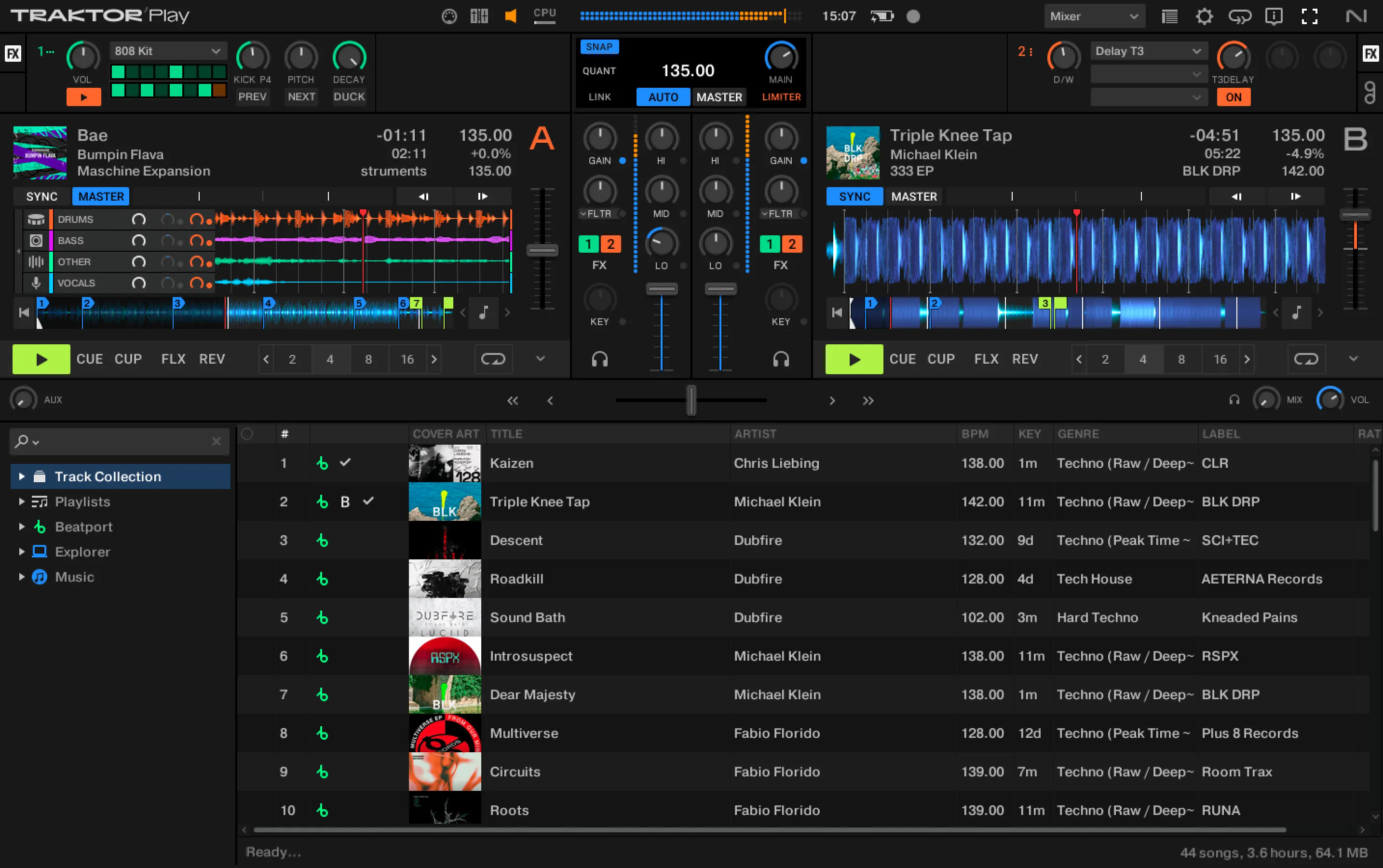Click the musical note icon under deck B waveform
Screen dimensions: 1383x868
pyautogui.click(x=1296, y=313)
